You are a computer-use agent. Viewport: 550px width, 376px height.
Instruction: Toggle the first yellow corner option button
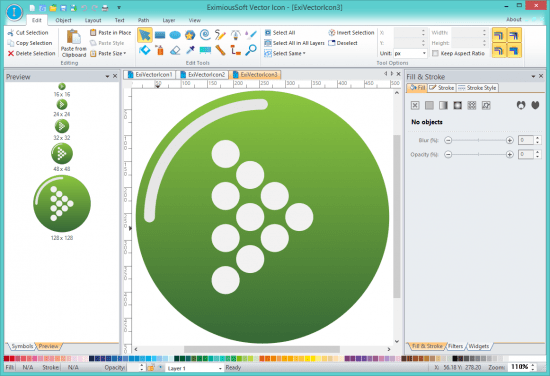[499, 35]
